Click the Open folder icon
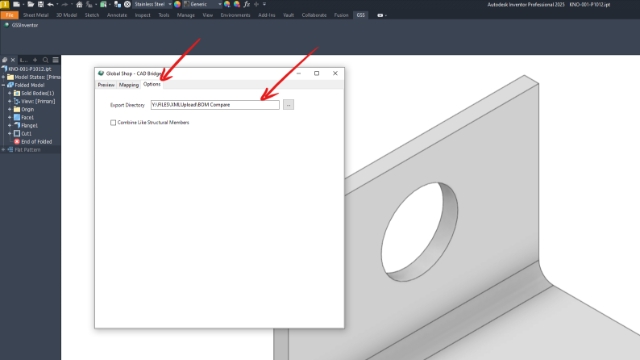 [x=31, y=4]
